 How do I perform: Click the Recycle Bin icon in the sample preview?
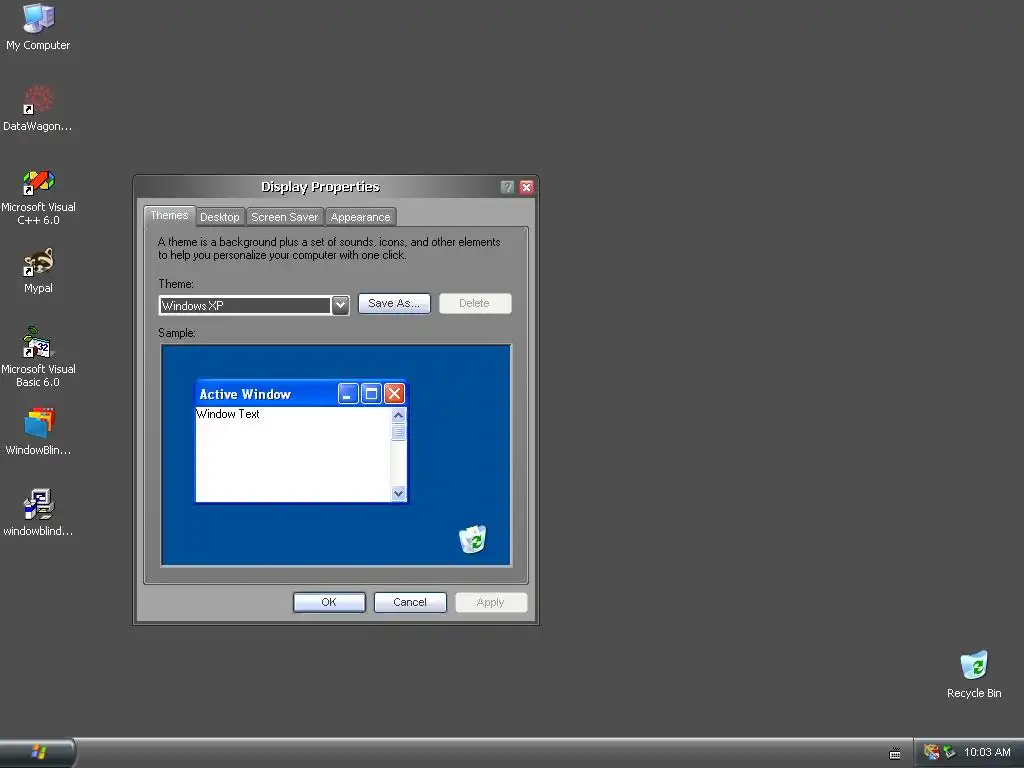[472, 539]
